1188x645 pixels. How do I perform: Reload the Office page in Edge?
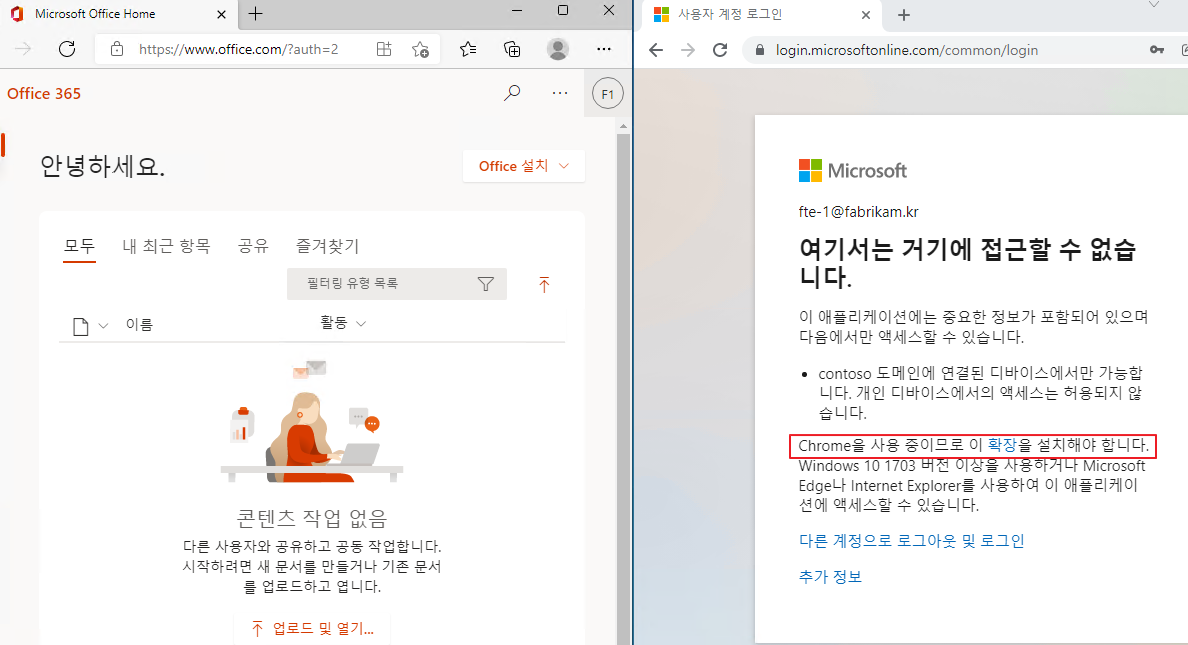pyautogui.click(x=67, y=49)
